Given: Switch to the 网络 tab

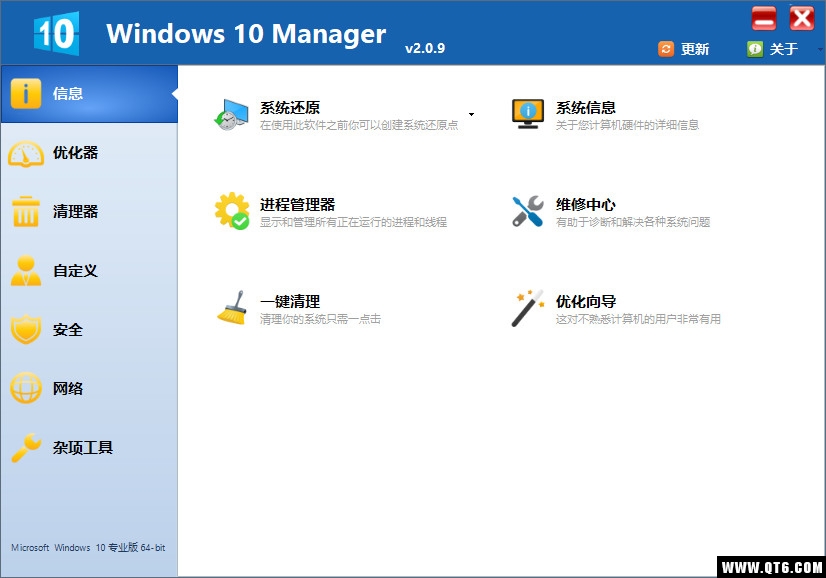Looking at the screenshot, I should click(89, 388).
